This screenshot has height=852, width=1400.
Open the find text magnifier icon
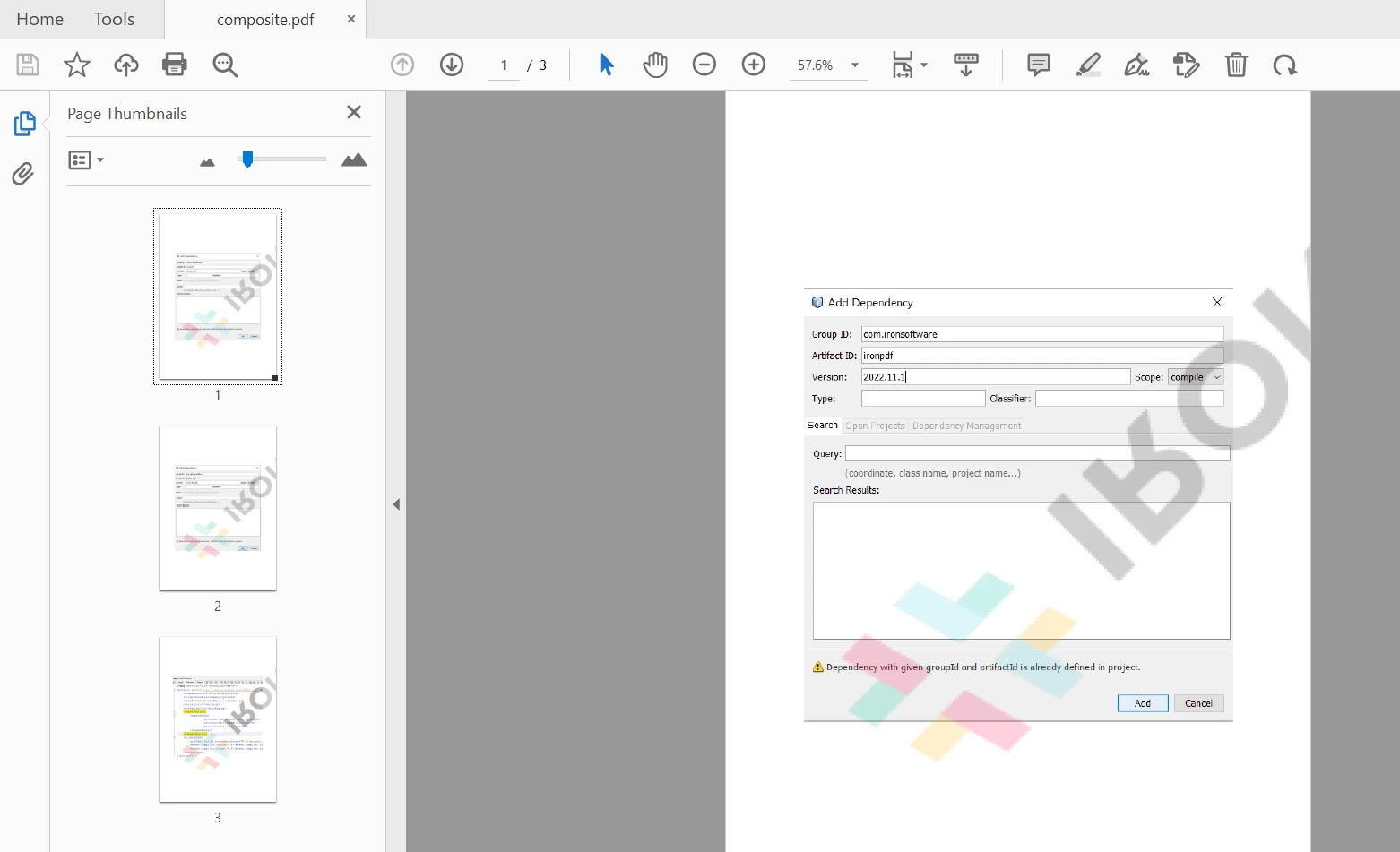point(225,65)
